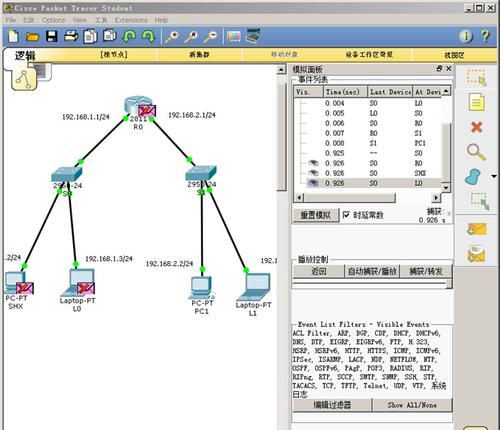Open the Edit menu
This screenshot has height=430, width=500.
29,20
